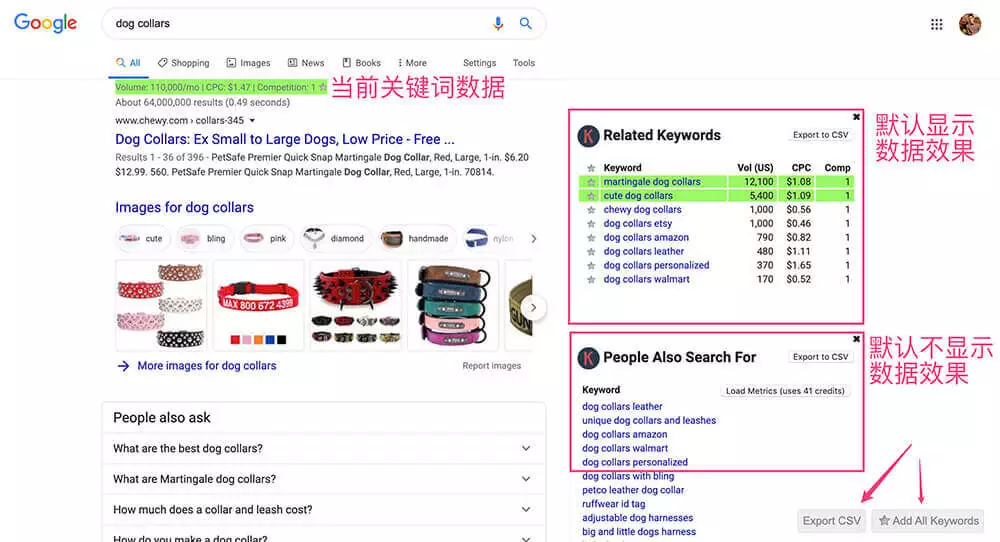Star the dog collars etsy keyword
This screenshot has height=542, width=1000.
point(591,224)
